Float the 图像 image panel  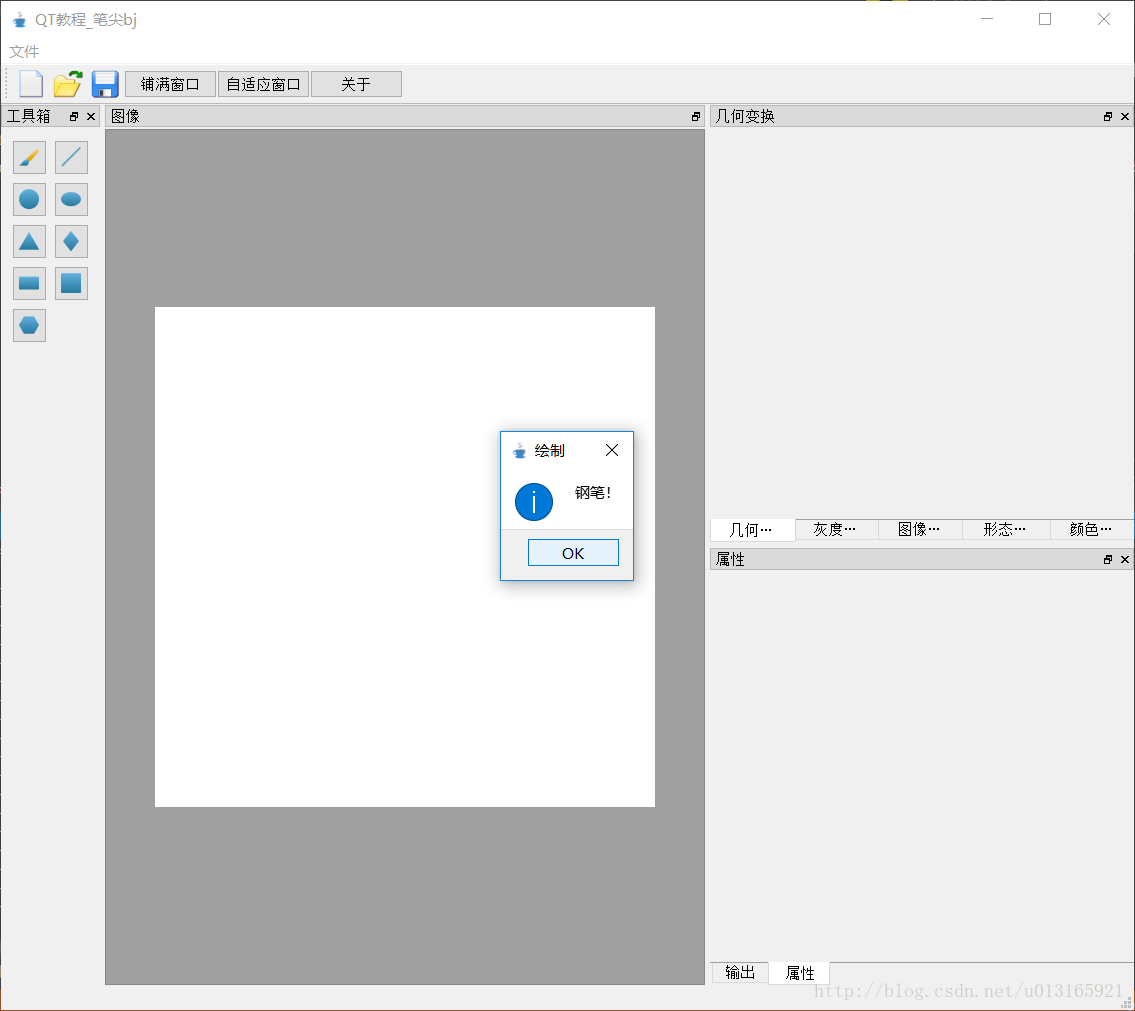696,117
